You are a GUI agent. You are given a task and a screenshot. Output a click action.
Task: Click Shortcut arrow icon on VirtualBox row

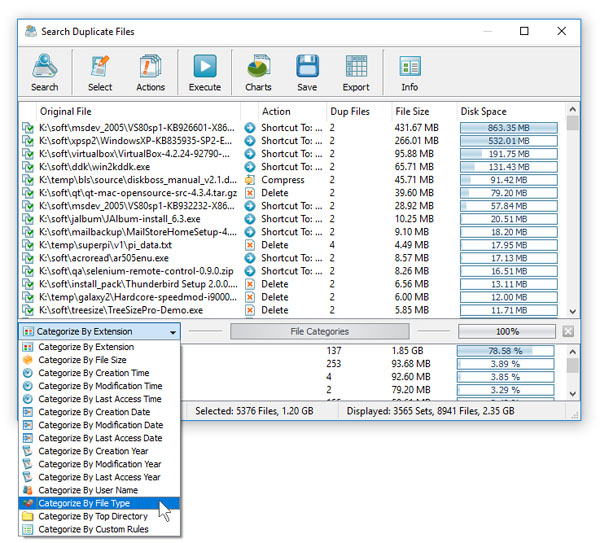tap(250, 154)
